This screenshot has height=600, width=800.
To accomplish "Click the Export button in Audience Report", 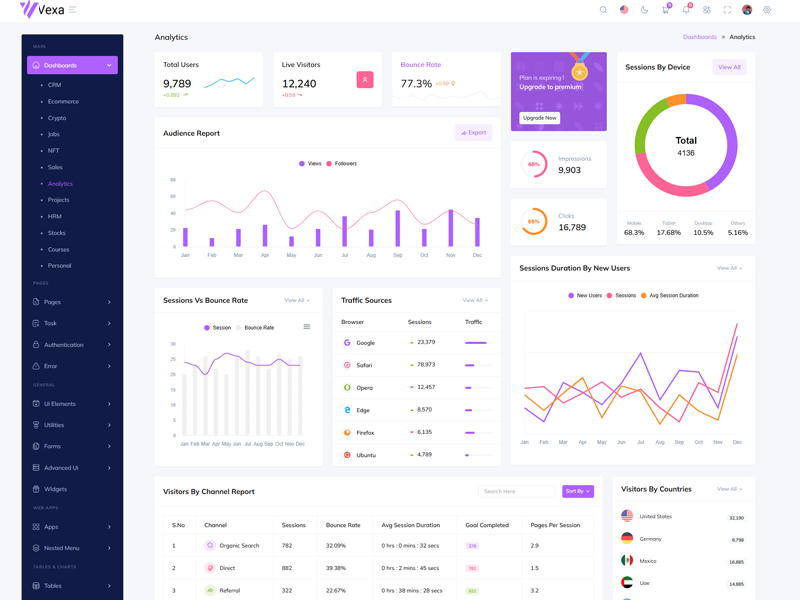I will [473, 133].
